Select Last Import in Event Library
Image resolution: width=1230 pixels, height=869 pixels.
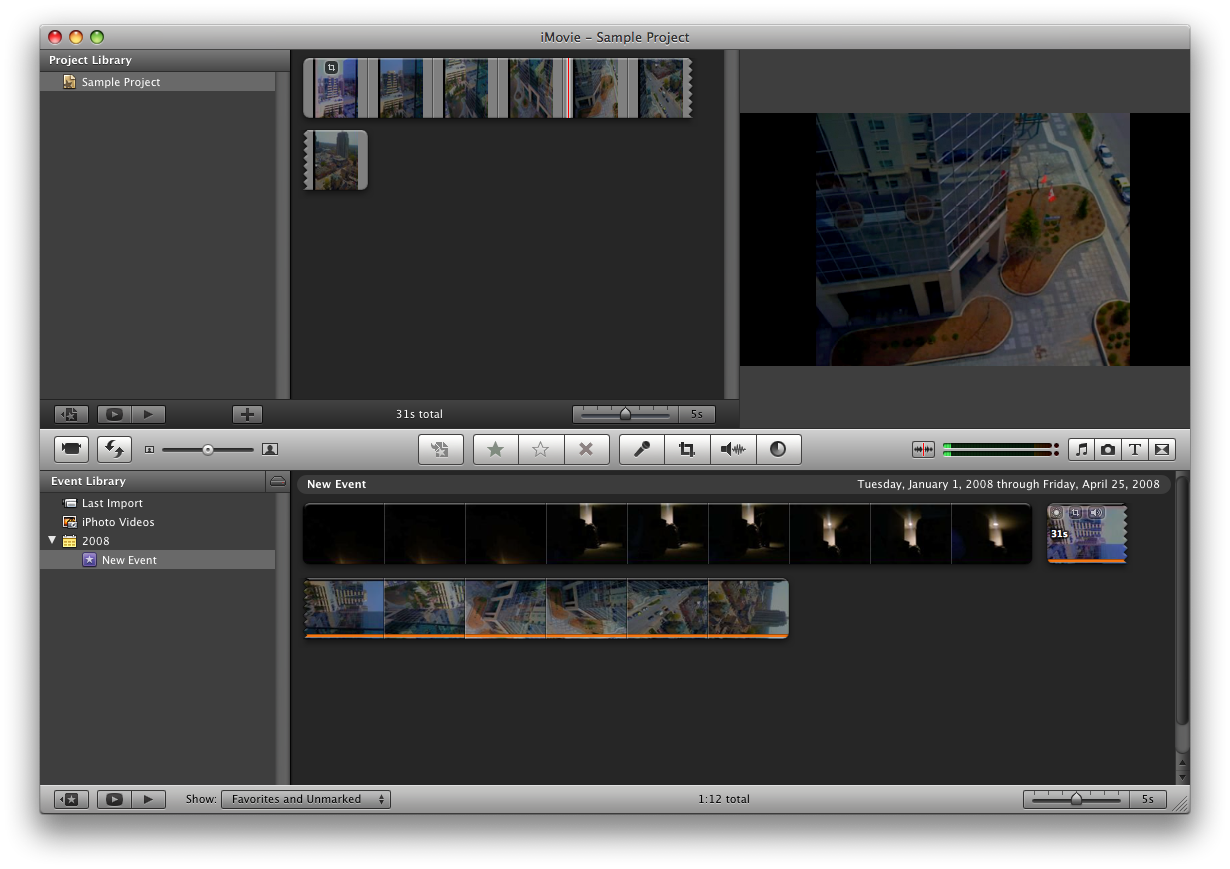tap(157, 503)
